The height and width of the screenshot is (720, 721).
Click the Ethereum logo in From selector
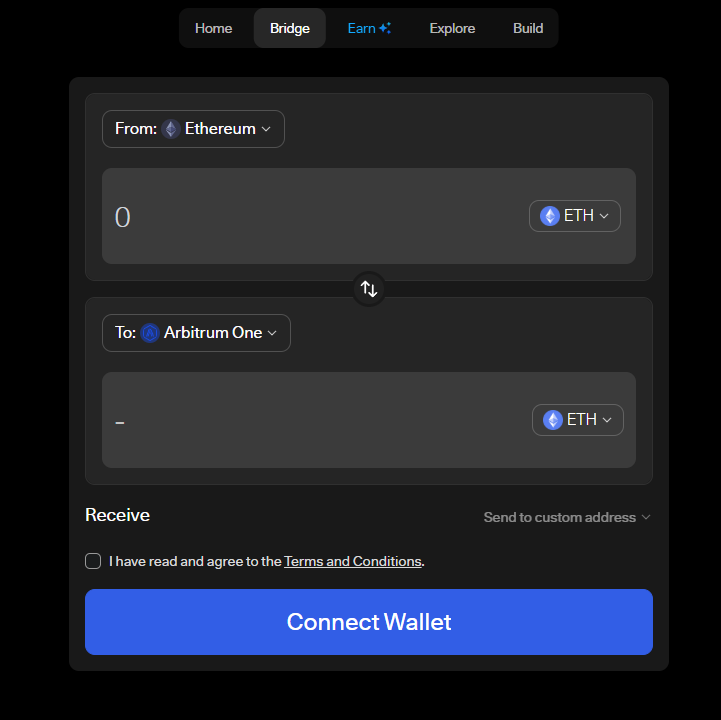(x=171, y=129)
